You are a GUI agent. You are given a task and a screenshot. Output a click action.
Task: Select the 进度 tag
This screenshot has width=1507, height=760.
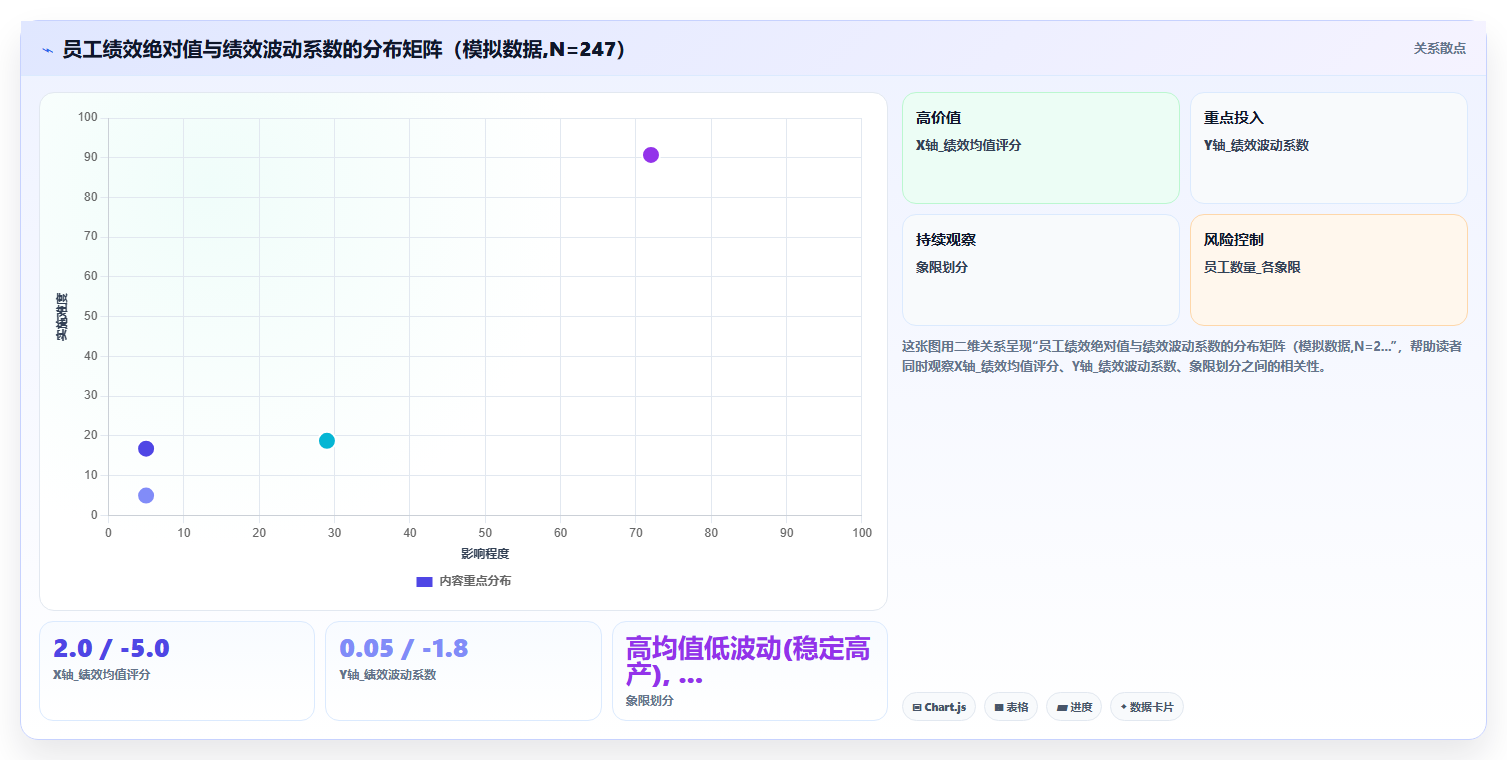tap(1074, 707)
